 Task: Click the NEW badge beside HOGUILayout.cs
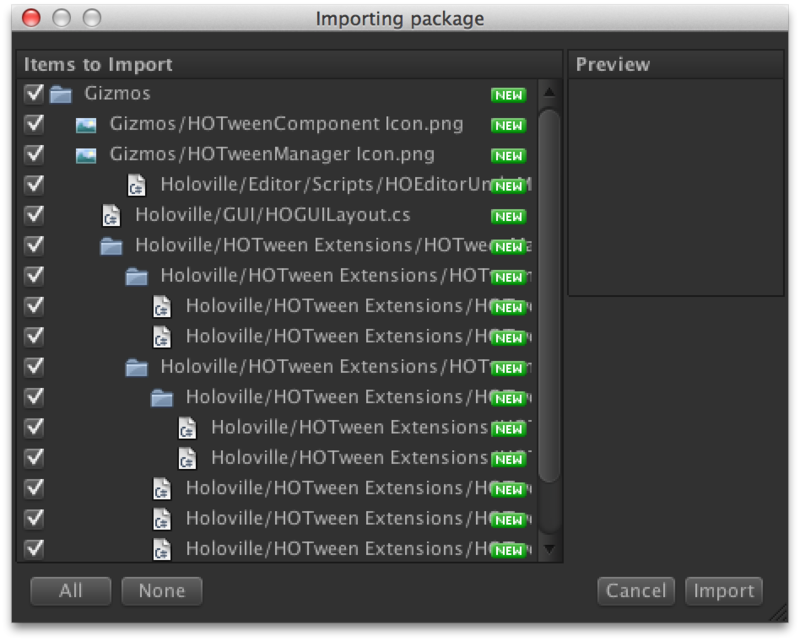click(508, 216)
